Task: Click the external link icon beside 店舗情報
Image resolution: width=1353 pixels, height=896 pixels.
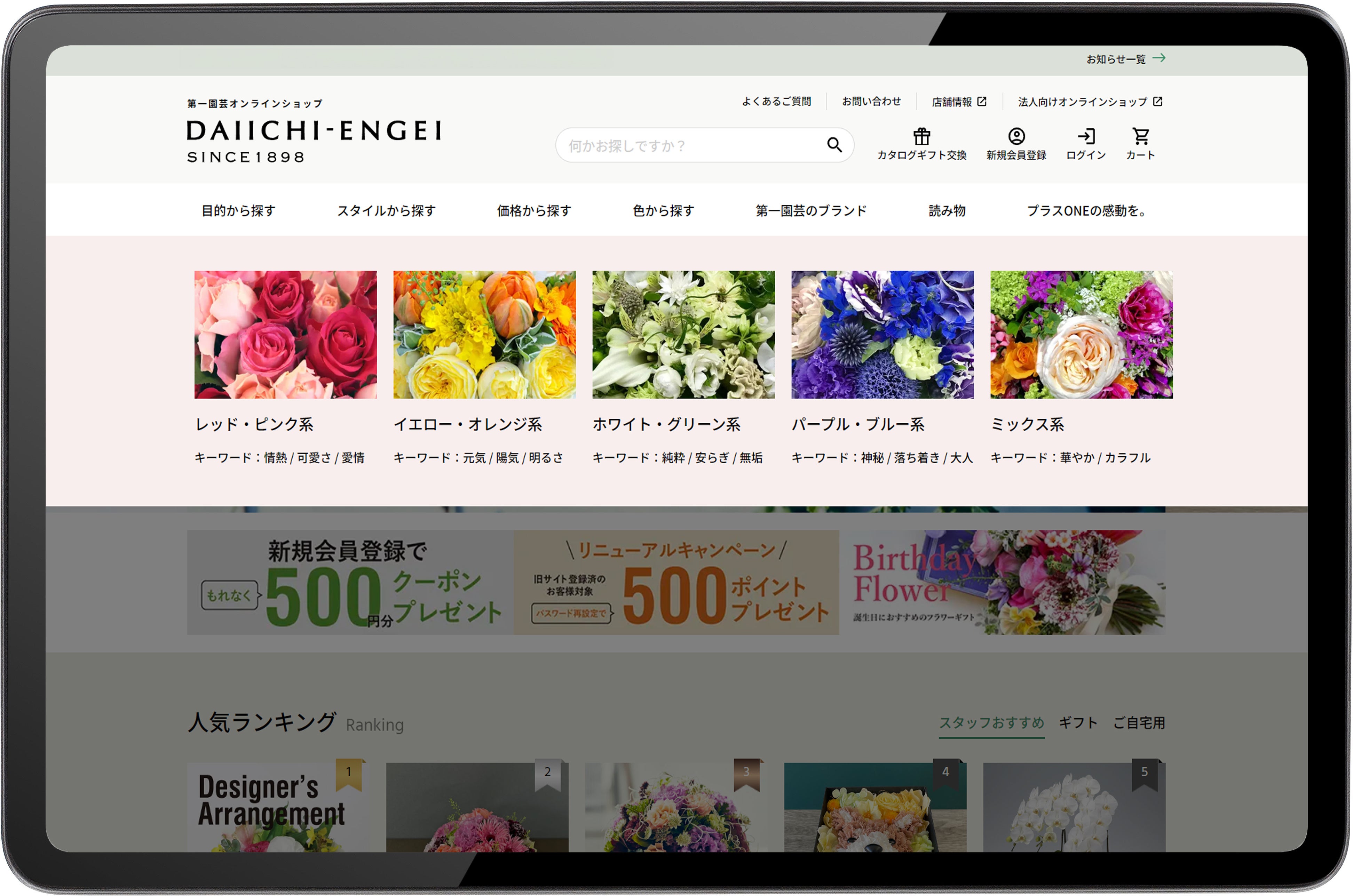Action: [x=981, y=102]
